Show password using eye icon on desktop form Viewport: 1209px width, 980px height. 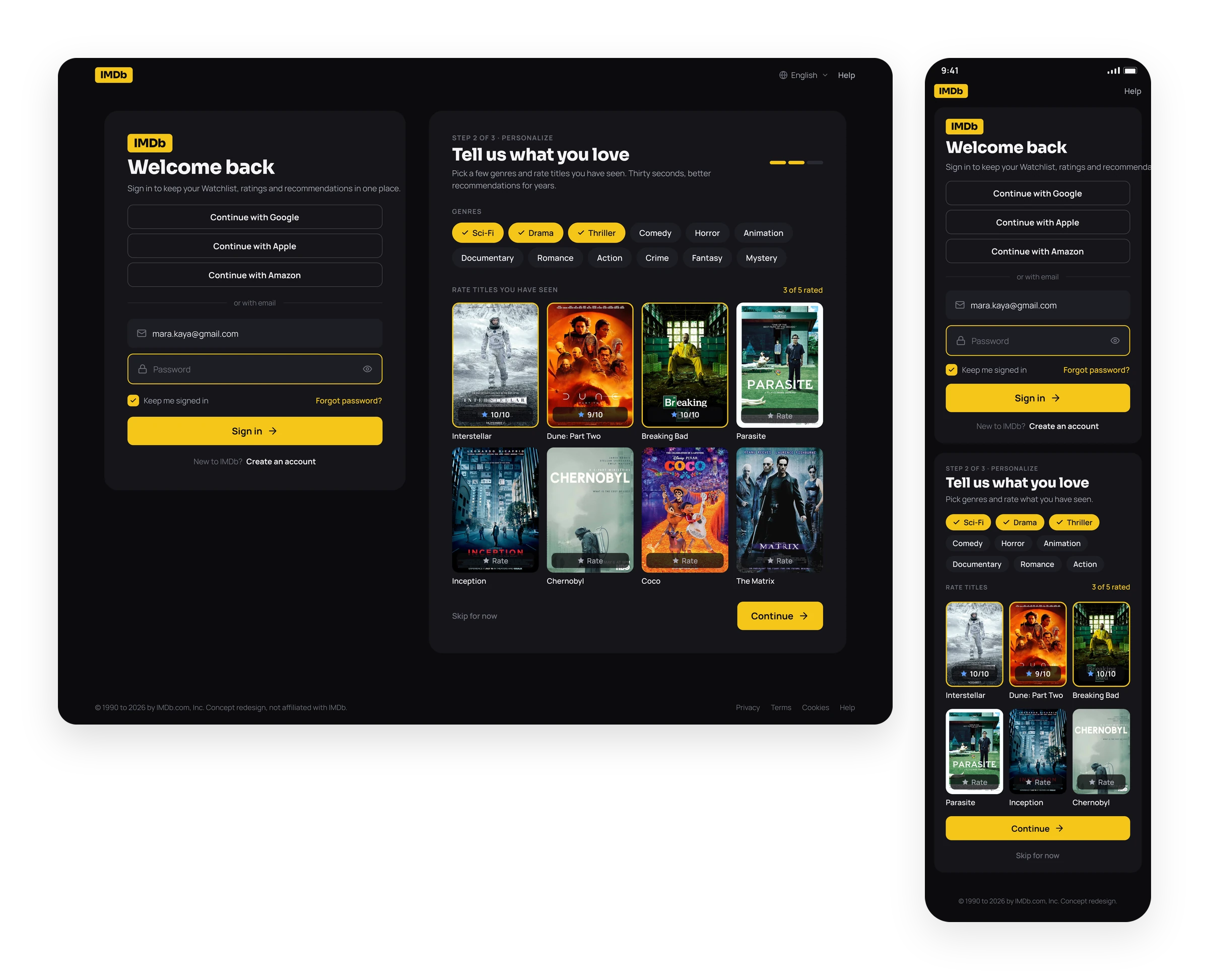tap(367, 369)
